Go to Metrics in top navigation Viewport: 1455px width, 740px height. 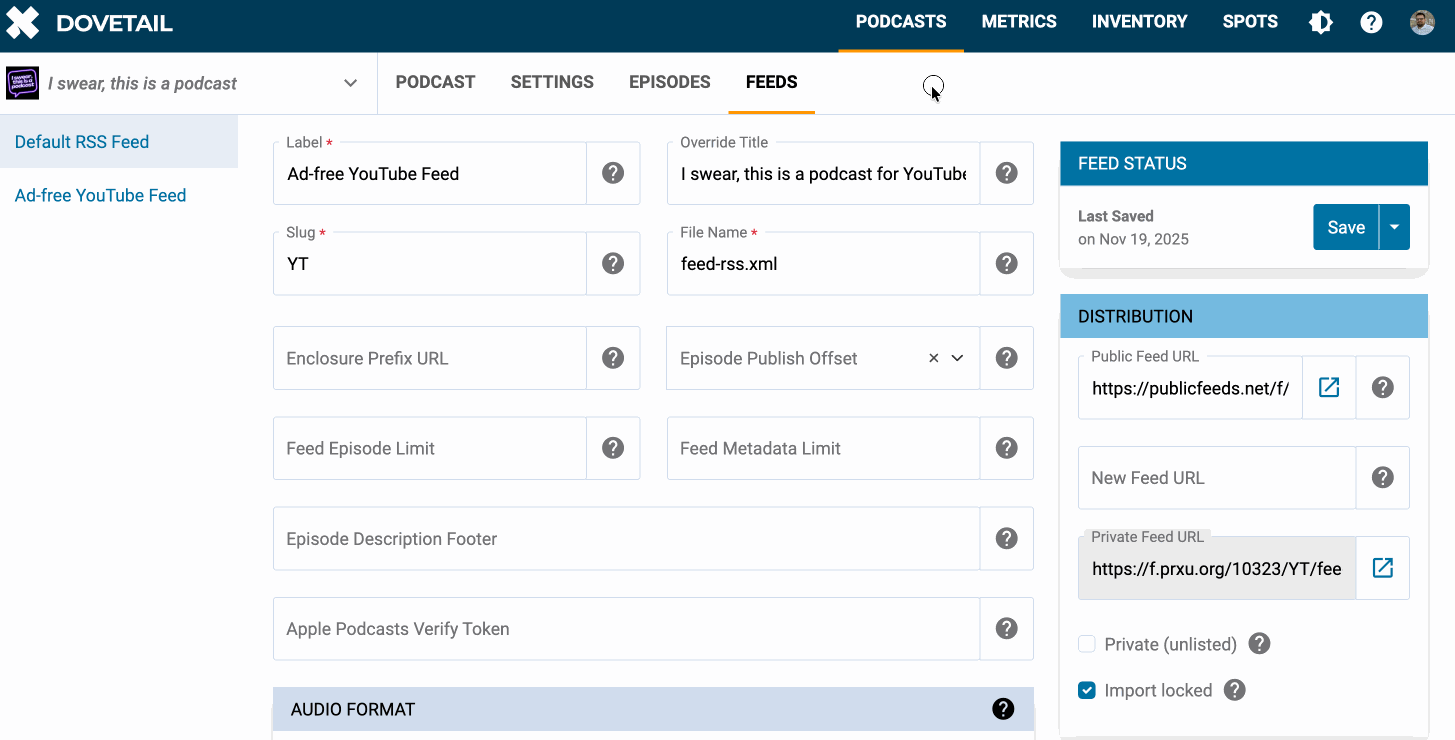click(1018, 22)
